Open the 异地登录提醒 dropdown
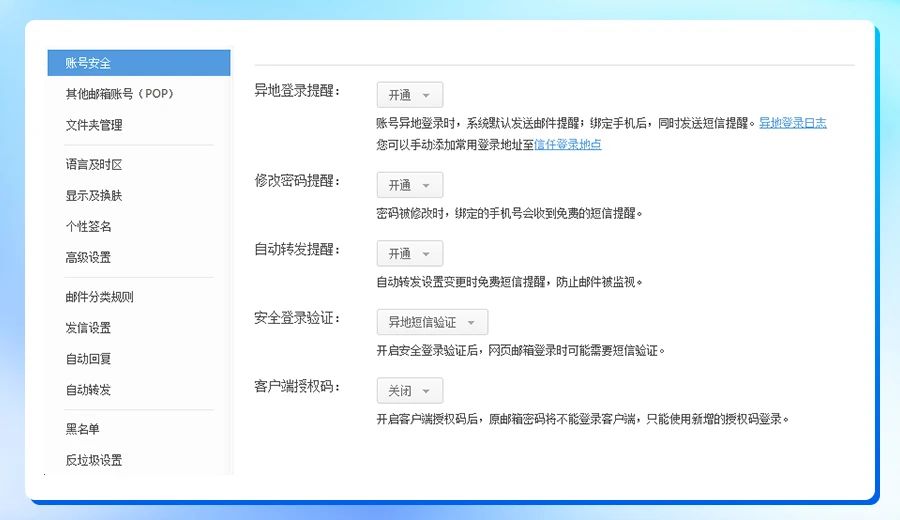Viewport: 900px width, 520px height. (x=409, y=95)
